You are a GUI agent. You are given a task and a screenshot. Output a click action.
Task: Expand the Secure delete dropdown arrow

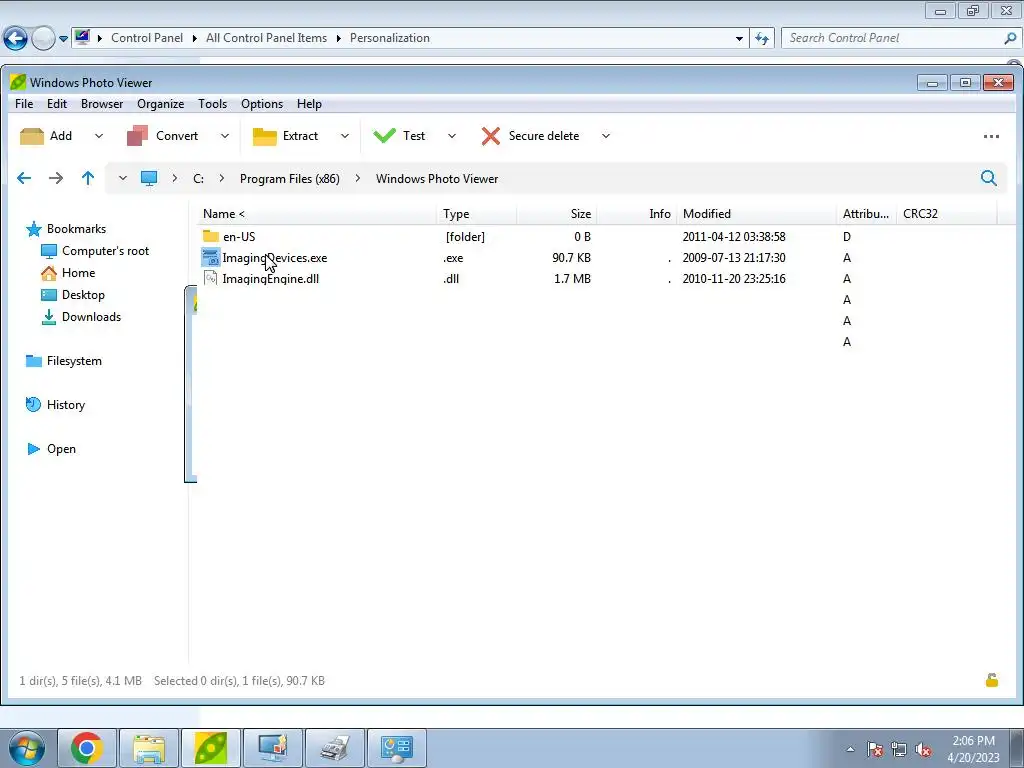tap(606, 136)
